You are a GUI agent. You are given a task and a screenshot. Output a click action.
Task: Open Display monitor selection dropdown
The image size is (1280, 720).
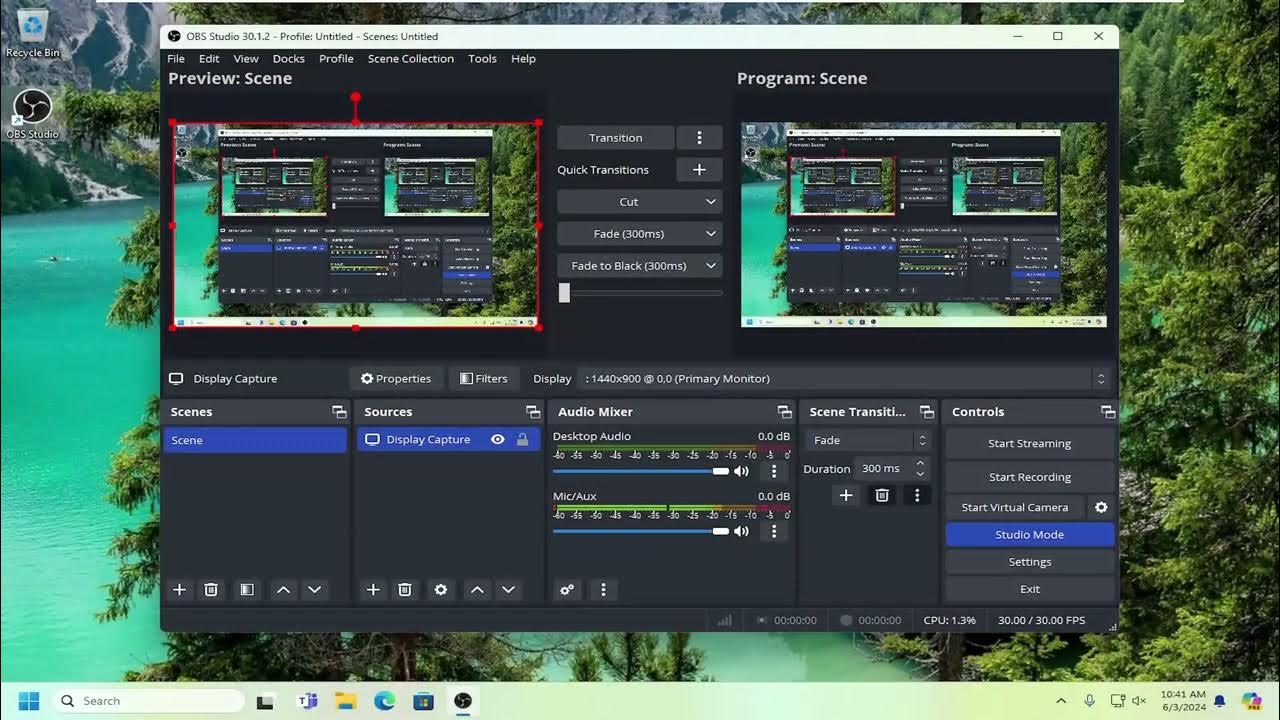(x=845, y=379)
